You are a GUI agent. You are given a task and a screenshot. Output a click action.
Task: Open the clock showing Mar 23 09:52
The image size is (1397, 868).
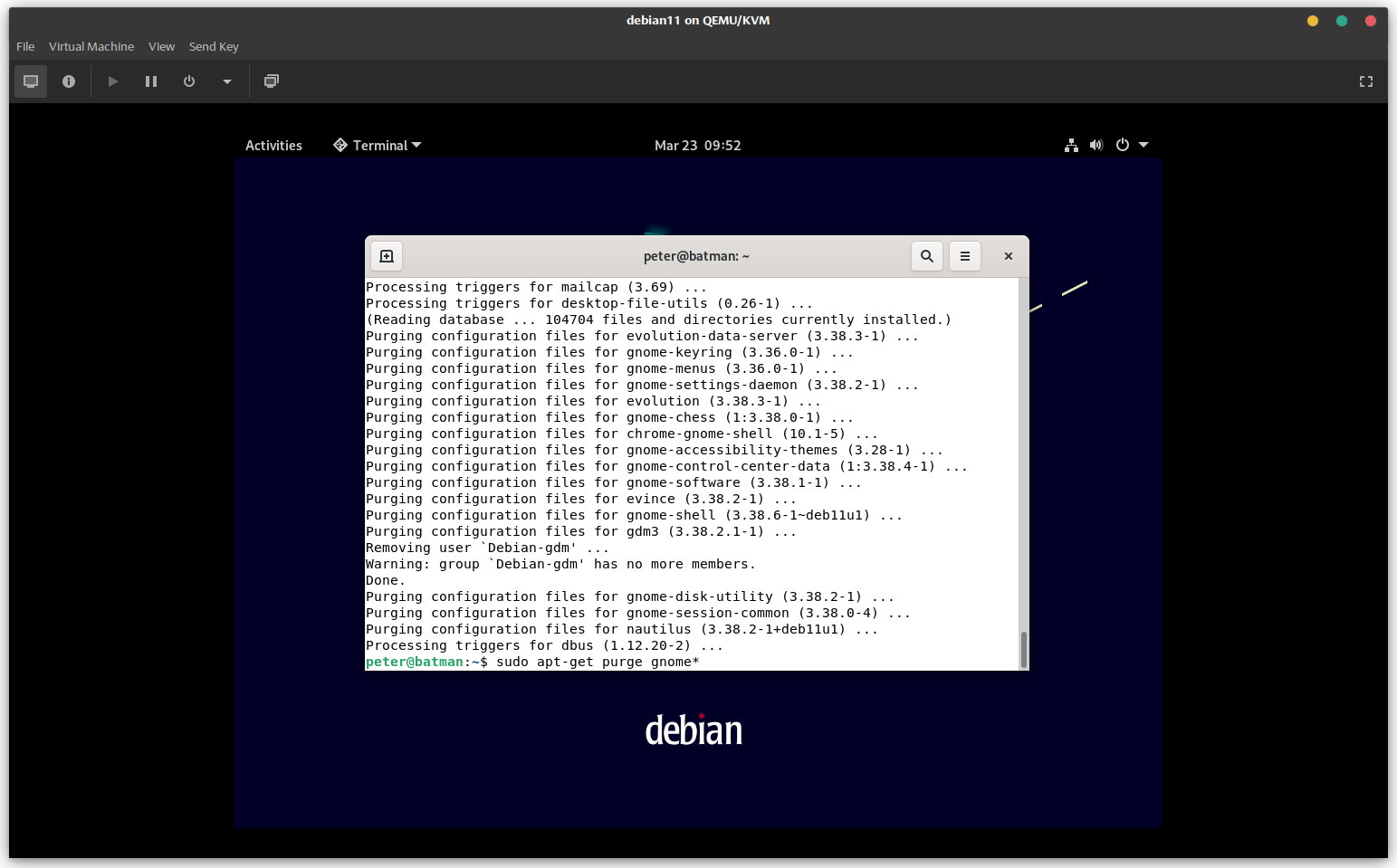point(697,146)
